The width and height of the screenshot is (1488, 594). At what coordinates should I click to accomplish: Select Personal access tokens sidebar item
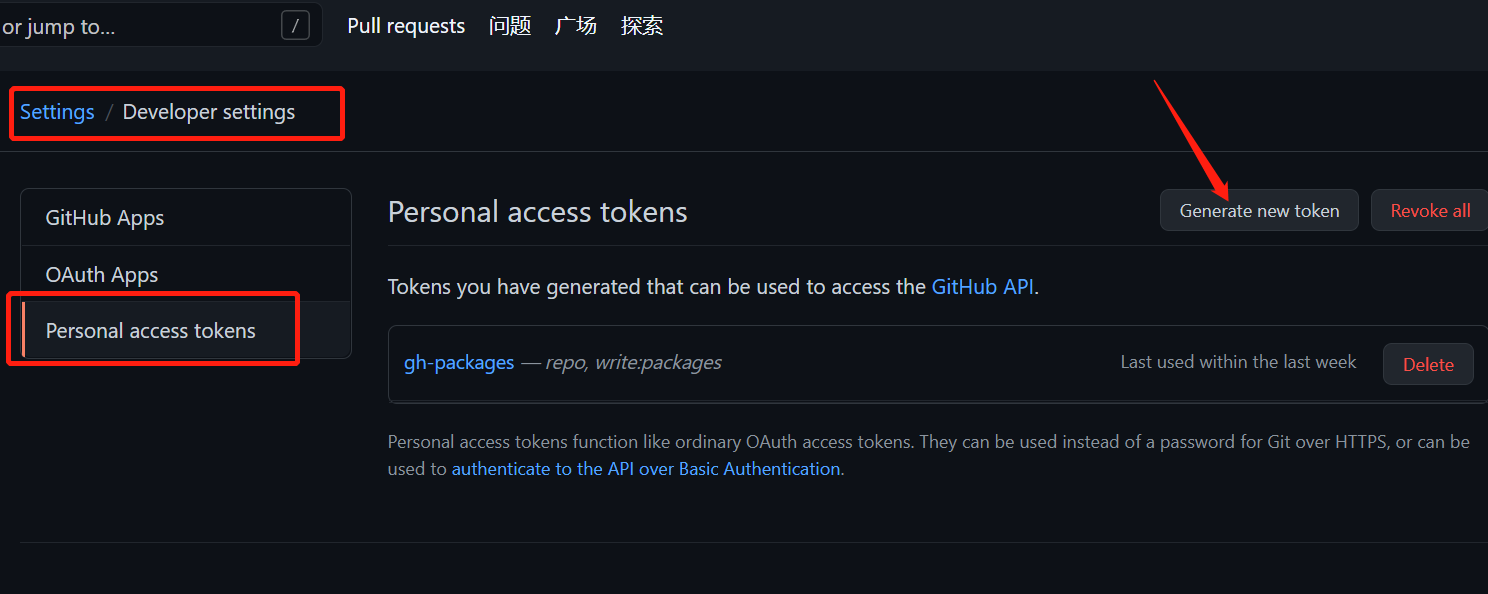point(186,330)
